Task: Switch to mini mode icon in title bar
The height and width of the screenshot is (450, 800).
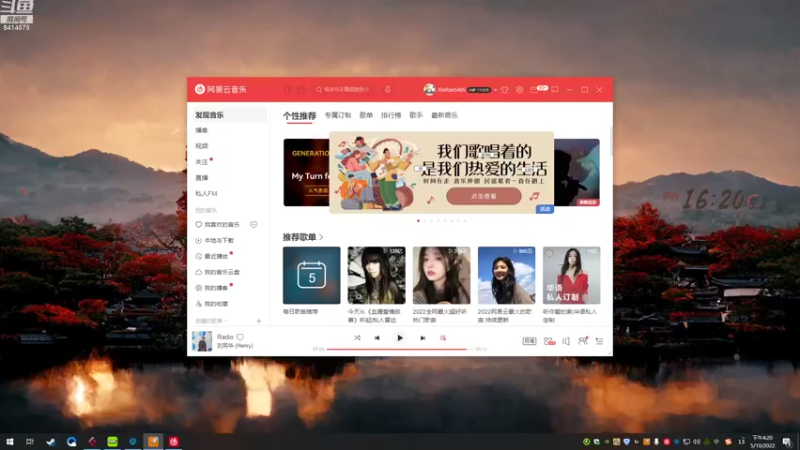Action: [x=555, y=90]
